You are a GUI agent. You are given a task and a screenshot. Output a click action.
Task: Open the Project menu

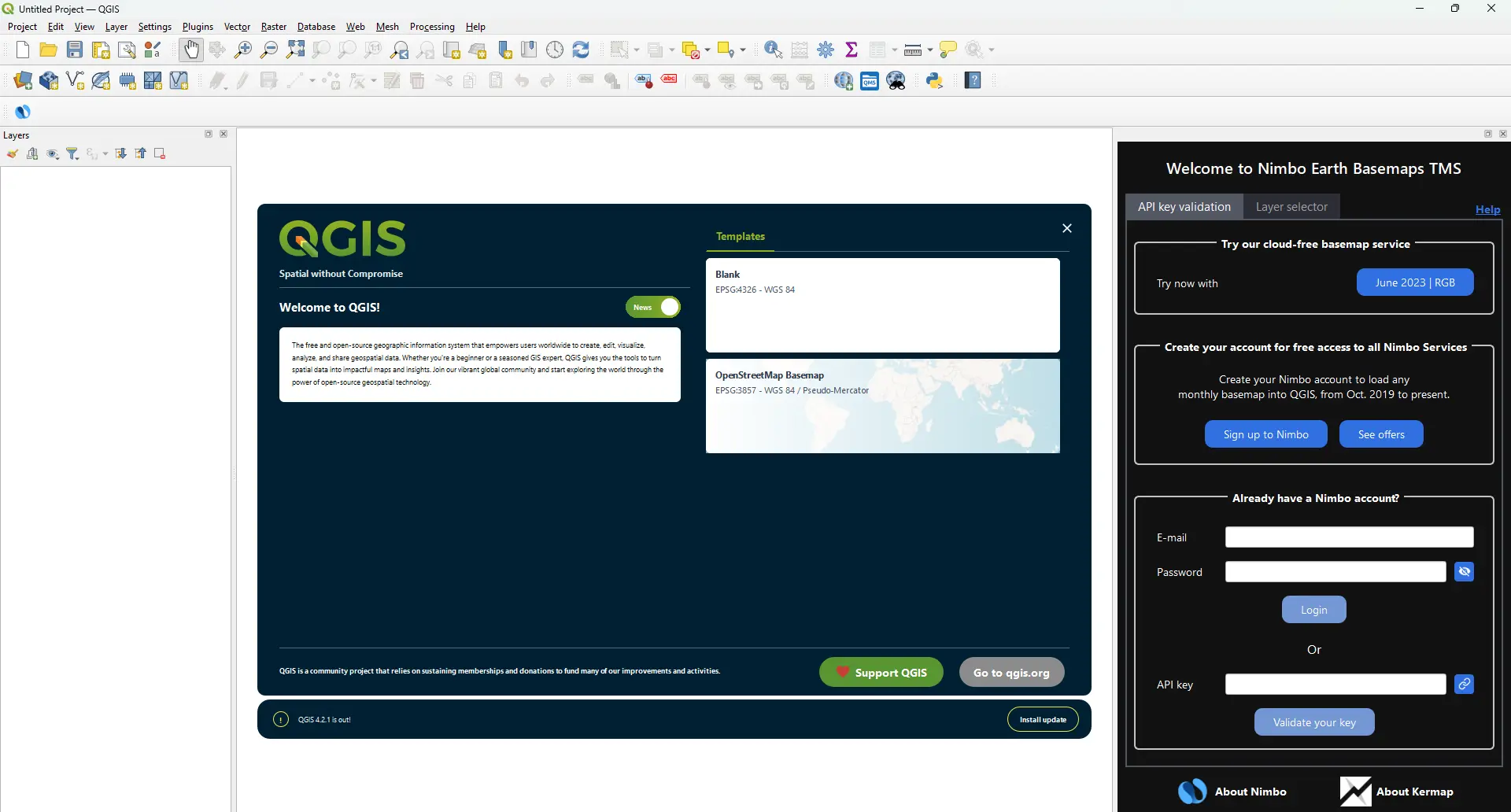pos(22,27)
